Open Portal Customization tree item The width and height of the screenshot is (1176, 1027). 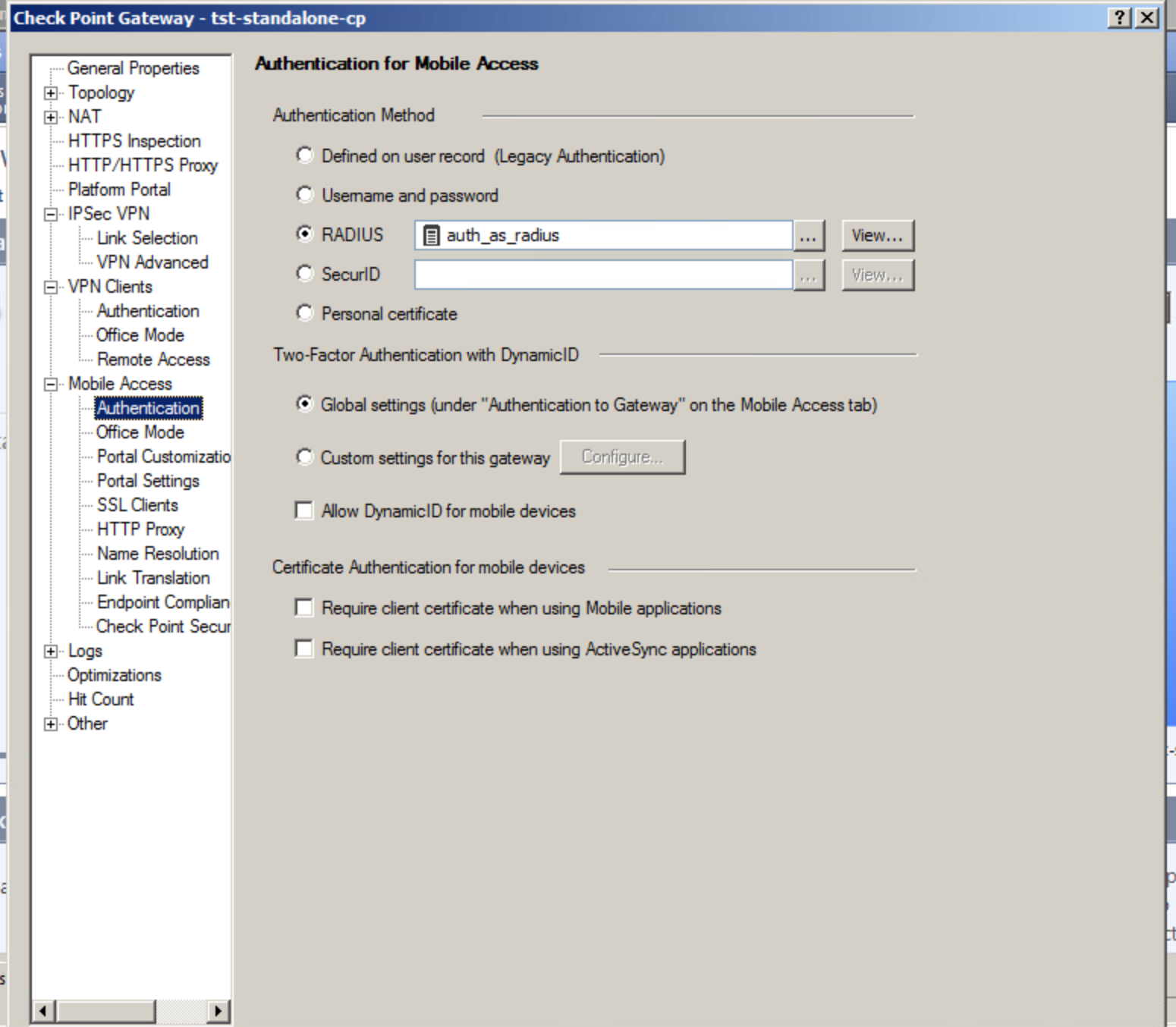(163, 457)
